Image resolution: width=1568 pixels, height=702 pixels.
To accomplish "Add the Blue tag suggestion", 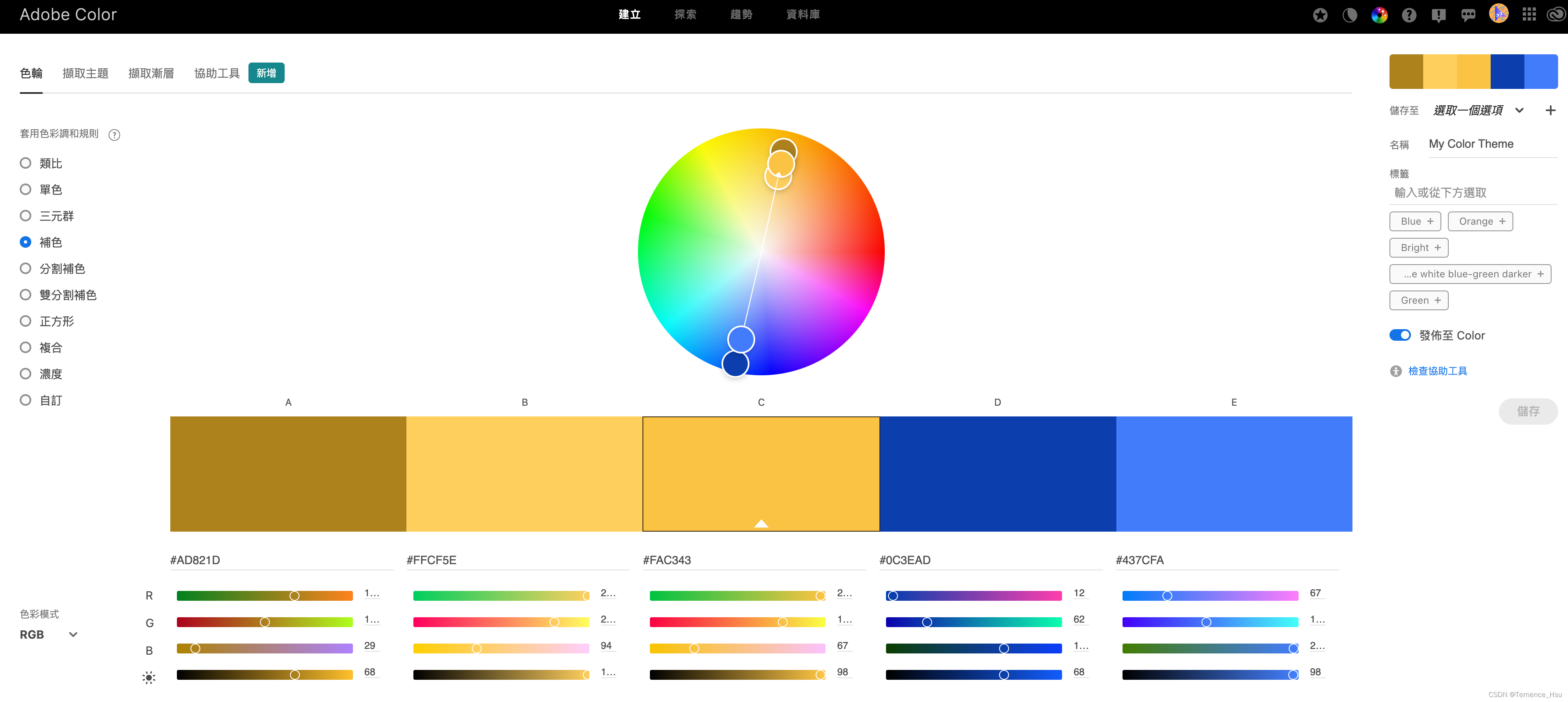I will coord(1415,221).
